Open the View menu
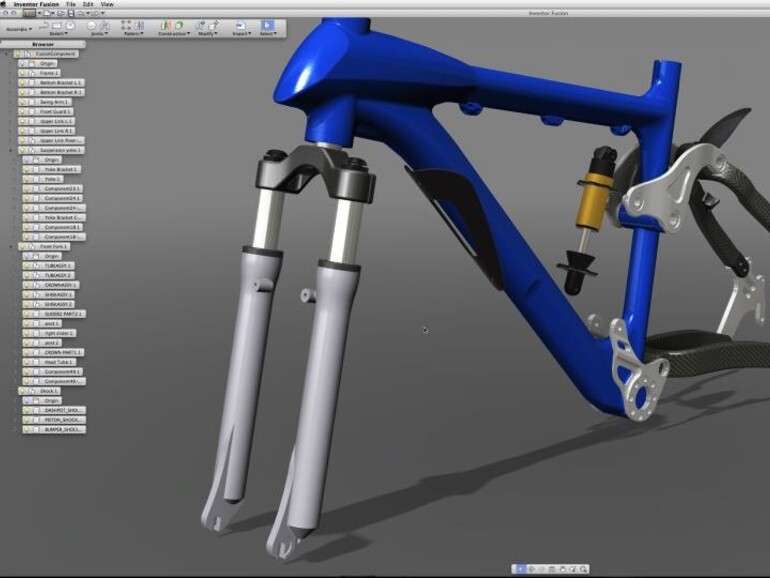 pos(107,4)
